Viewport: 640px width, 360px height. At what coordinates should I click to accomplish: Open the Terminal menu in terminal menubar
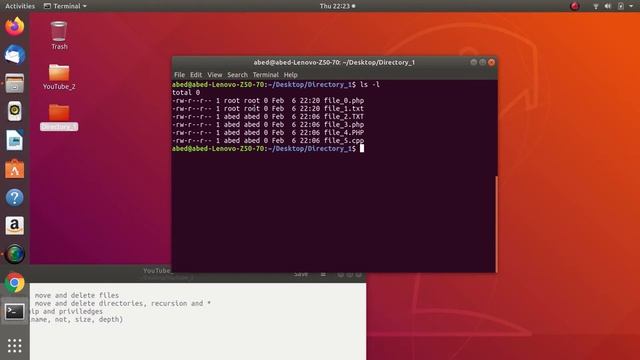click(266, 75)
